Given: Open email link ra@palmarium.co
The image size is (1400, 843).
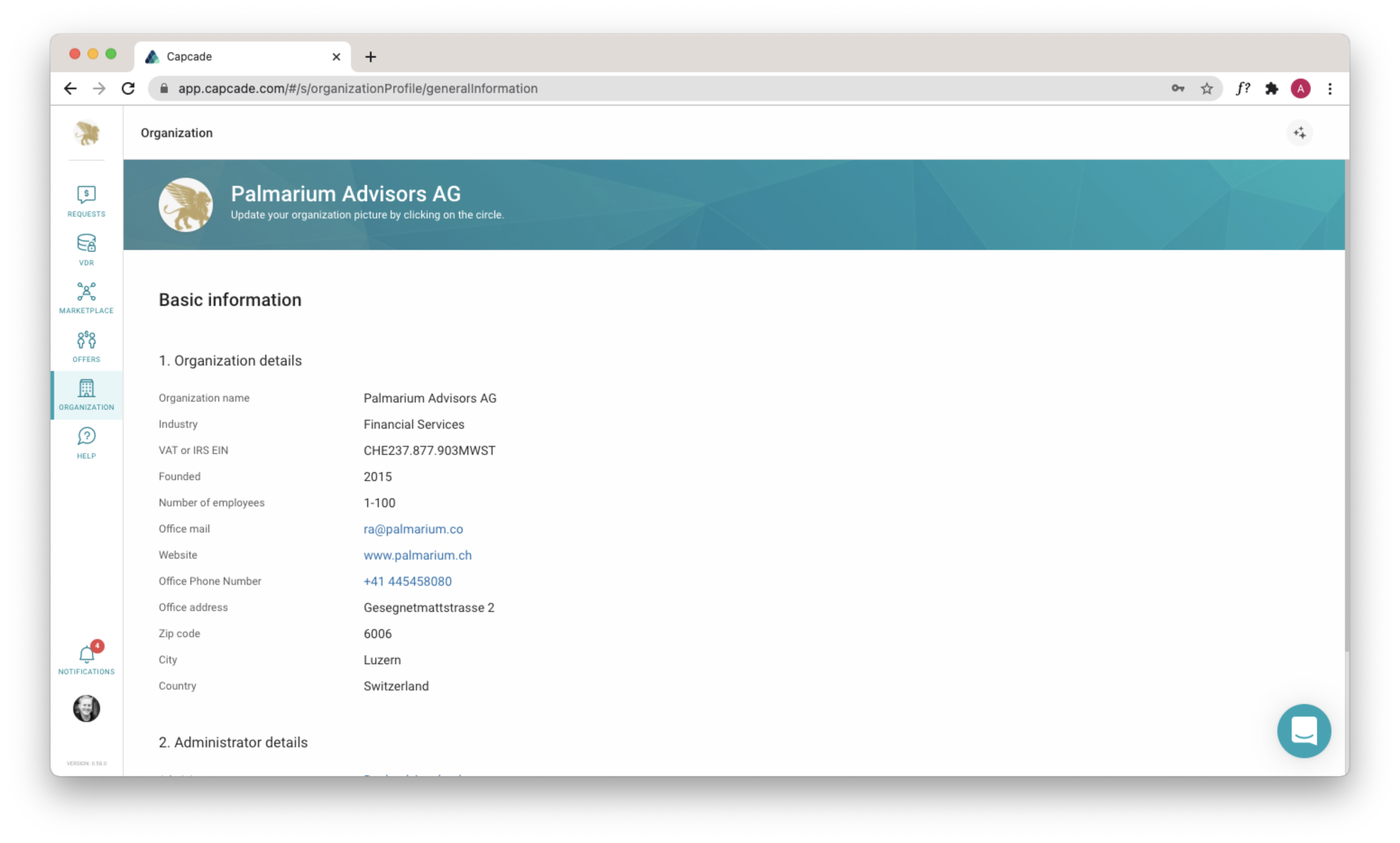Looking at the screenshot, I should click(x=413, y=529).
